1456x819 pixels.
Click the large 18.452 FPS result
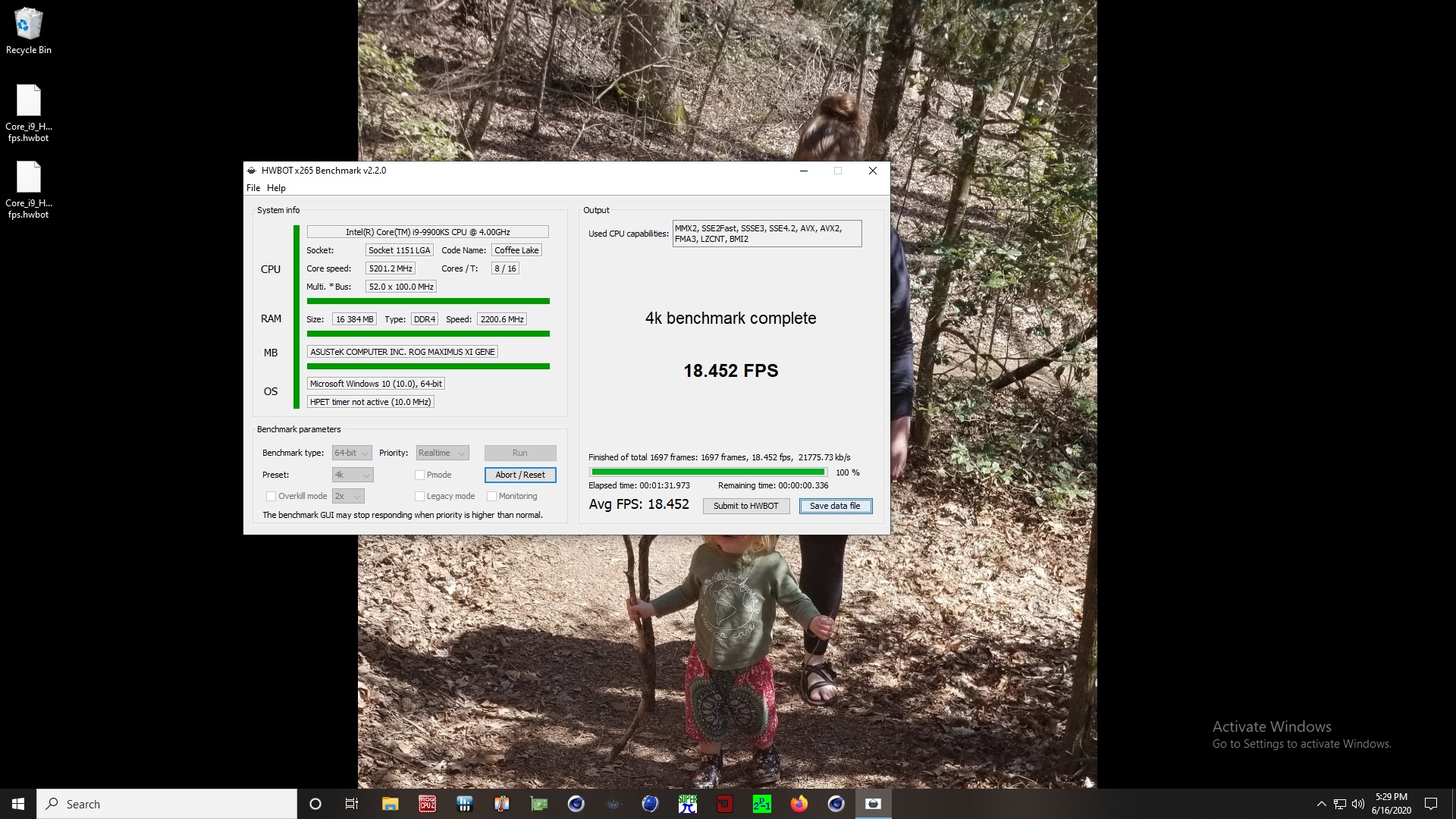[x=731, y=371]
